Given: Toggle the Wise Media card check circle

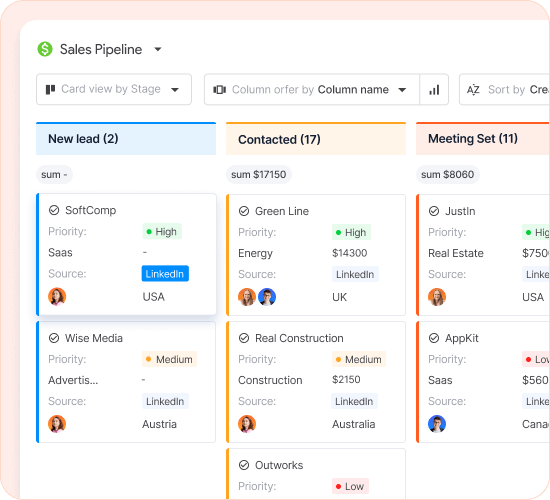Looking at the screenshot, I should tap(54, 338).
